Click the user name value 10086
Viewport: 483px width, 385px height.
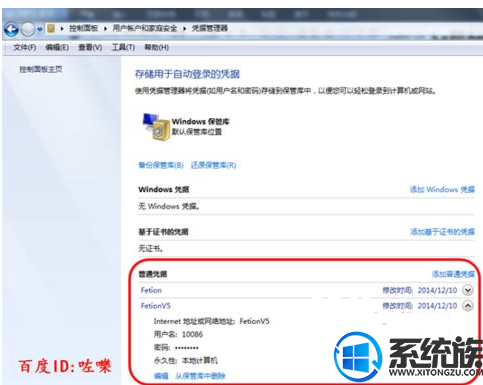point(192,334)
